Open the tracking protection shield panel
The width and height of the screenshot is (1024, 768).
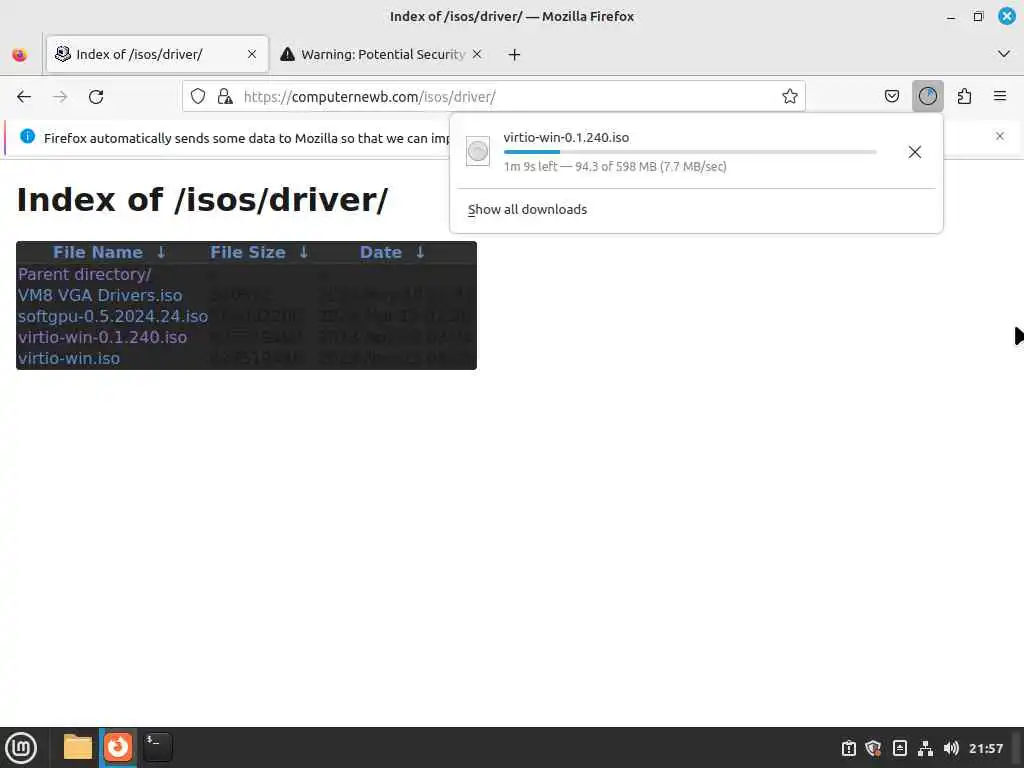tap(198, 97)
